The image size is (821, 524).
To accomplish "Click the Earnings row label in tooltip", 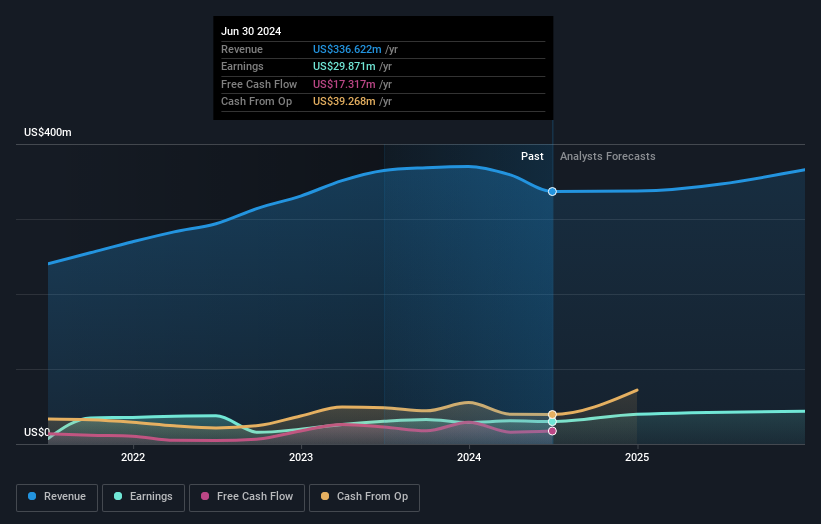I will [x=242, y=66].
